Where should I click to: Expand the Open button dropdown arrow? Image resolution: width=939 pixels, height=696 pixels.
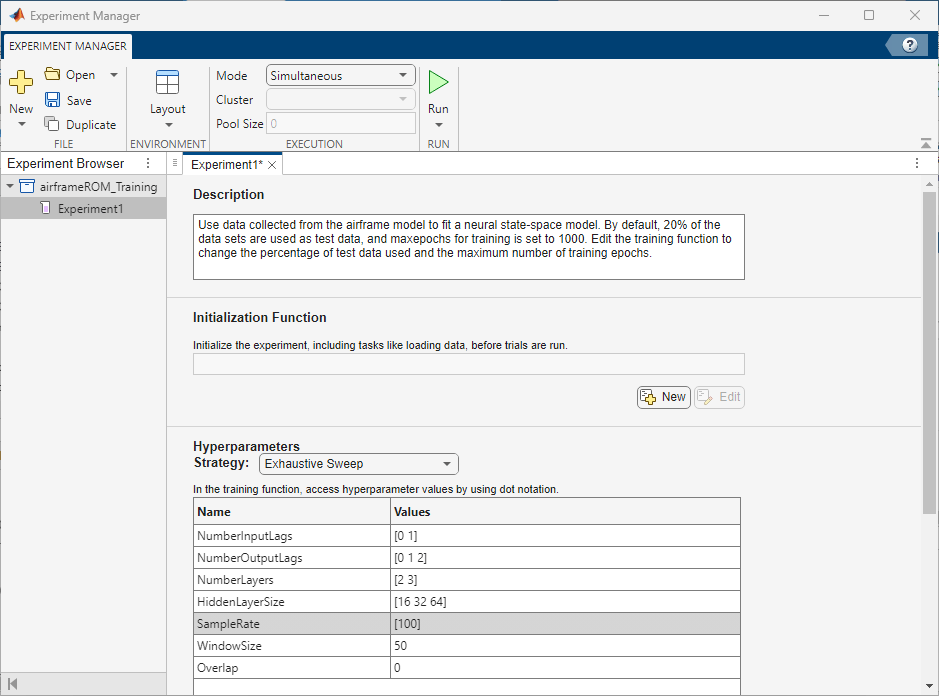(113, 74)
